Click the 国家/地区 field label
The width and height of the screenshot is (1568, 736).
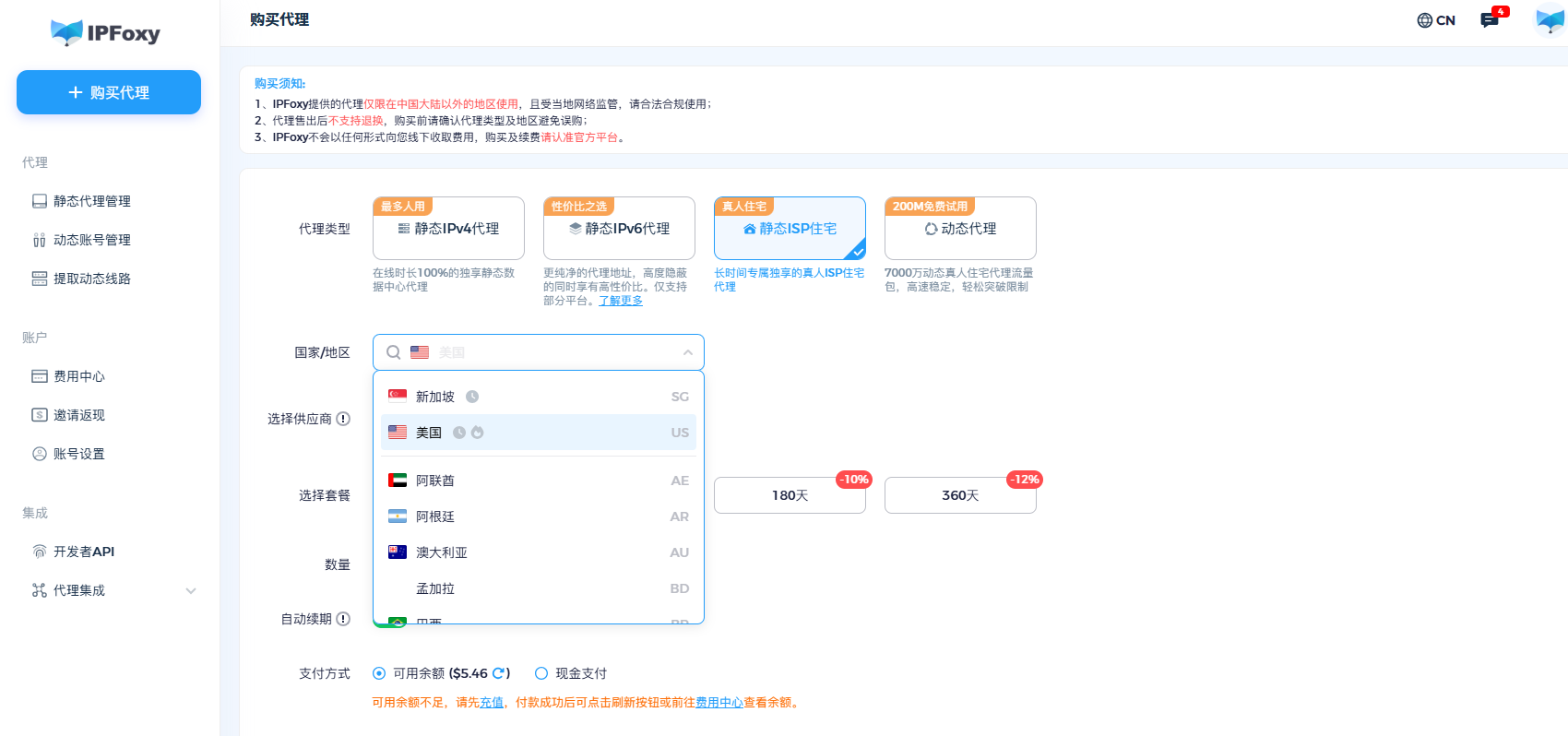(323, 352)
